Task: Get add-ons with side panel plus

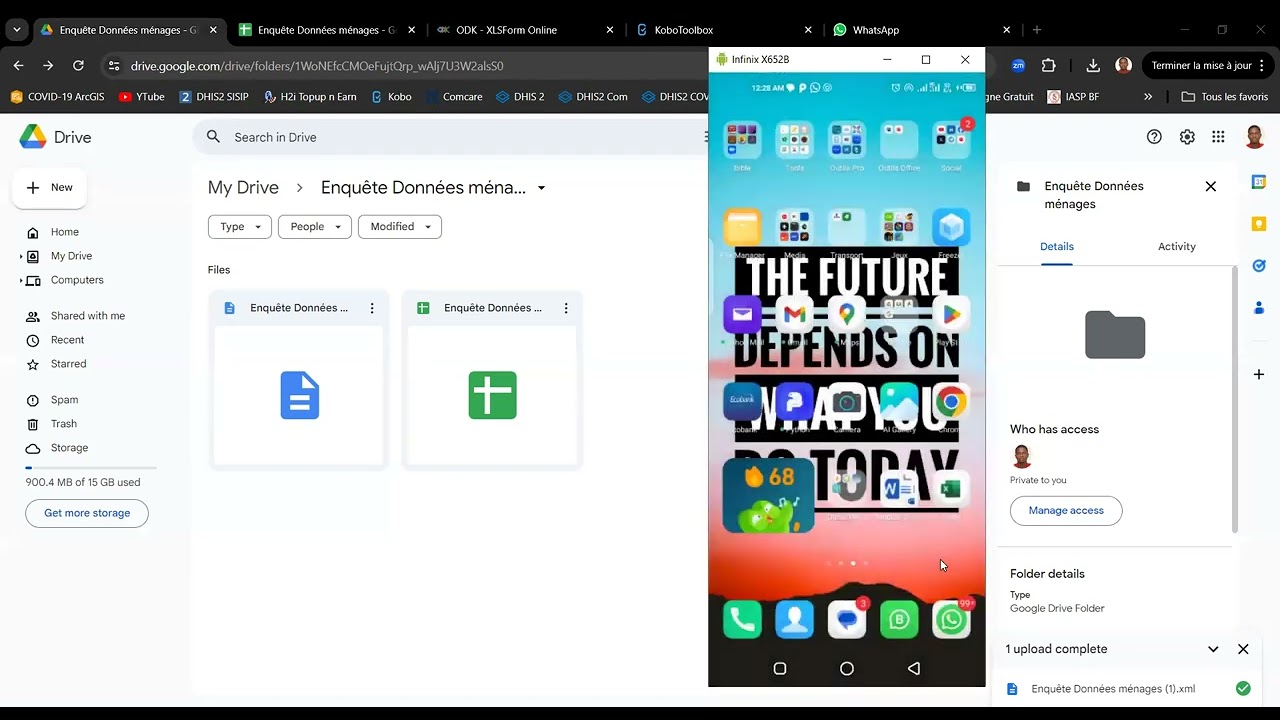Action: tap(1259, 374)
